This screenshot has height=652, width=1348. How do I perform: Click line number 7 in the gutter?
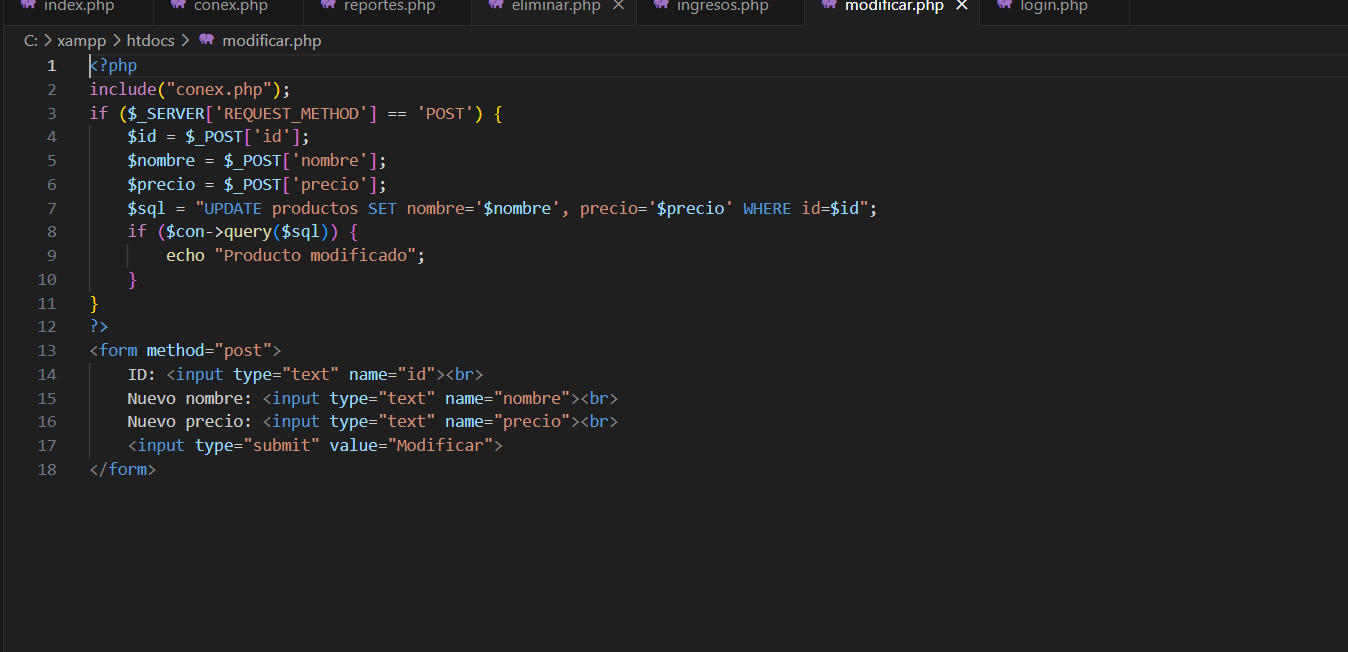click(51, 208)
